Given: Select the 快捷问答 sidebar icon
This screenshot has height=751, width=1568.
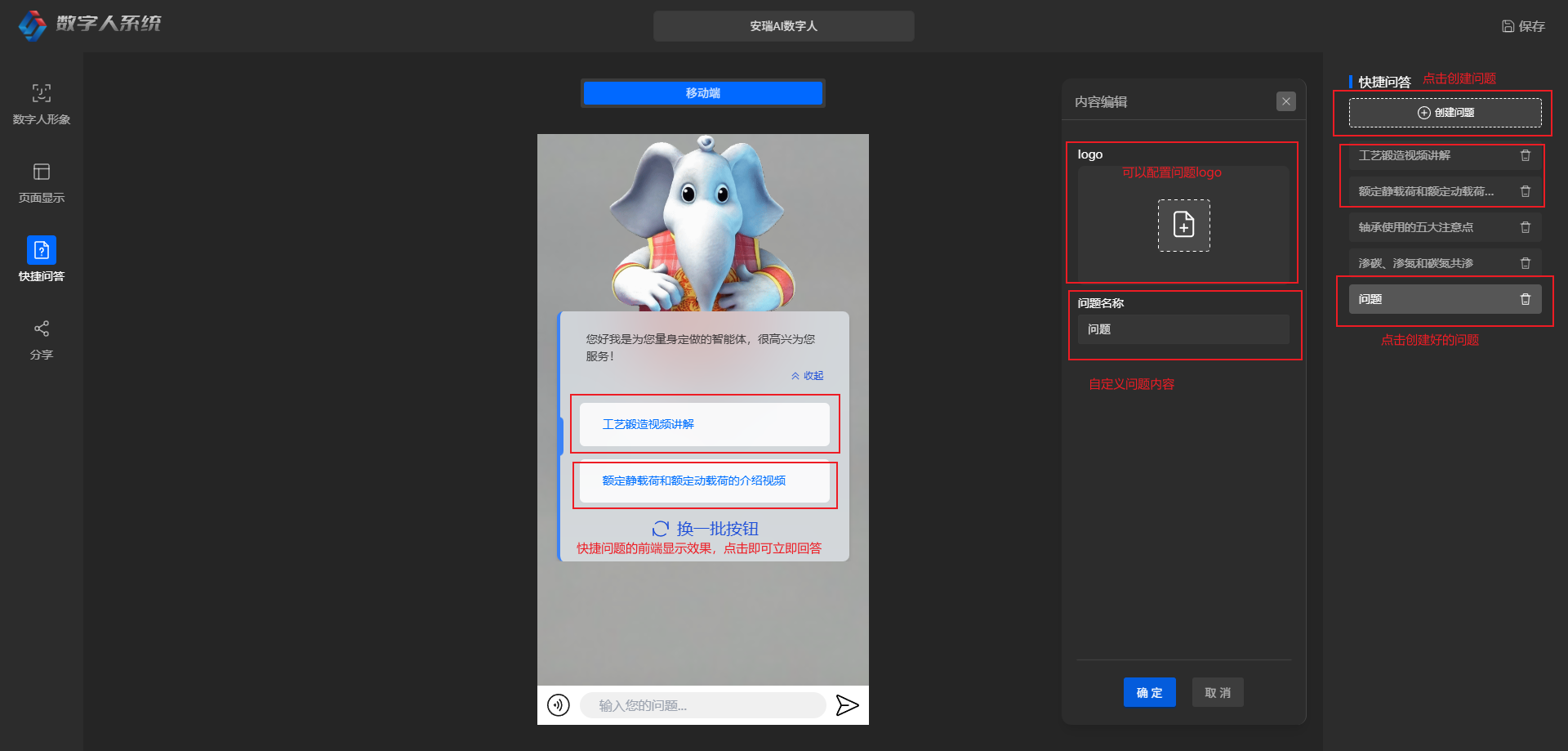Looking at the screenshot, I should 42,250.
